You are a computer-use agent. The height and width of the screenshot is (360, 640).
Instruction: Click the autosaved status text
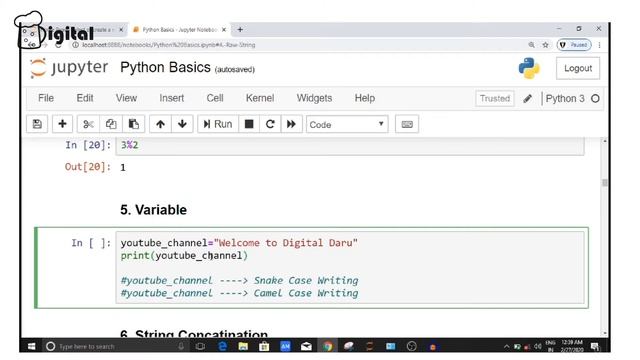(235, 69)
